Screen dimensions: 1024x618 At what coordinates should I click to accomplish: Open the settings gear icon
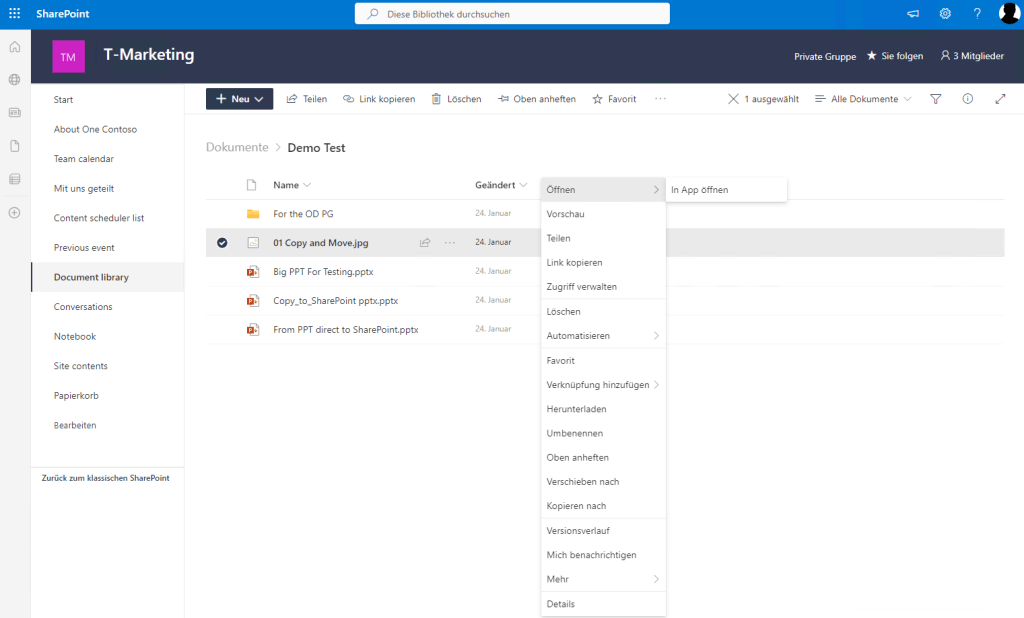943,13
